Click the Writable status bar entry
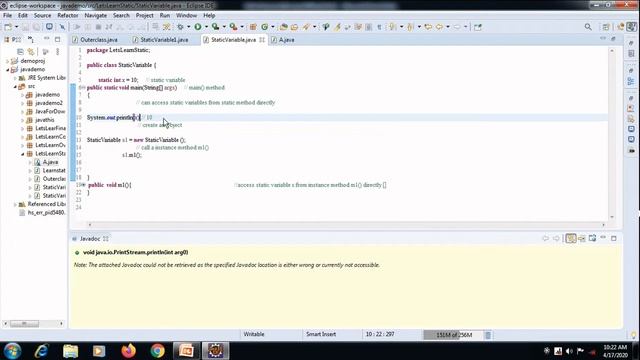 click(254, 334)
